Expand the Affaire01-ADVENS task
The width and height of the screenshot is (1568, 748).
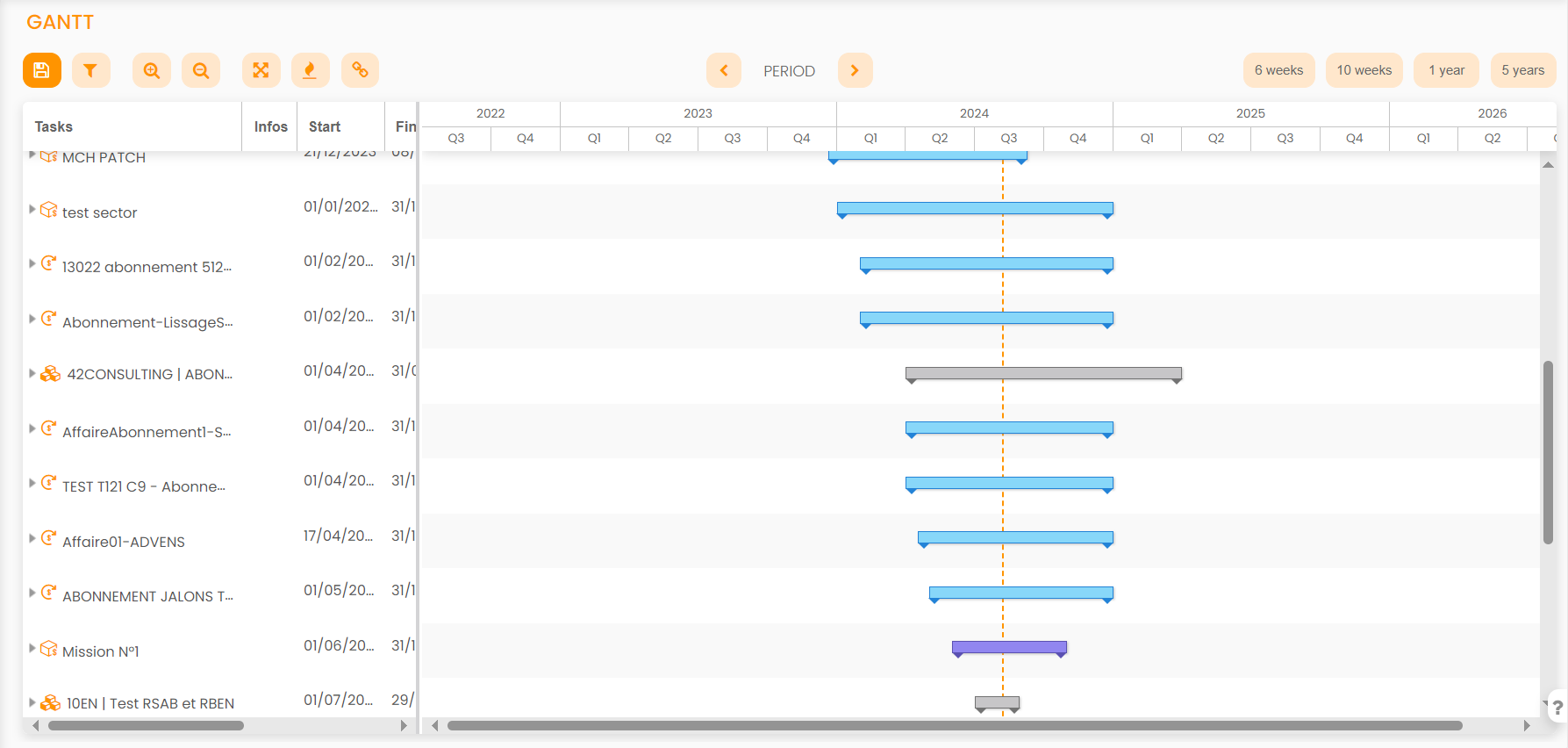click(x=32, y=538)
